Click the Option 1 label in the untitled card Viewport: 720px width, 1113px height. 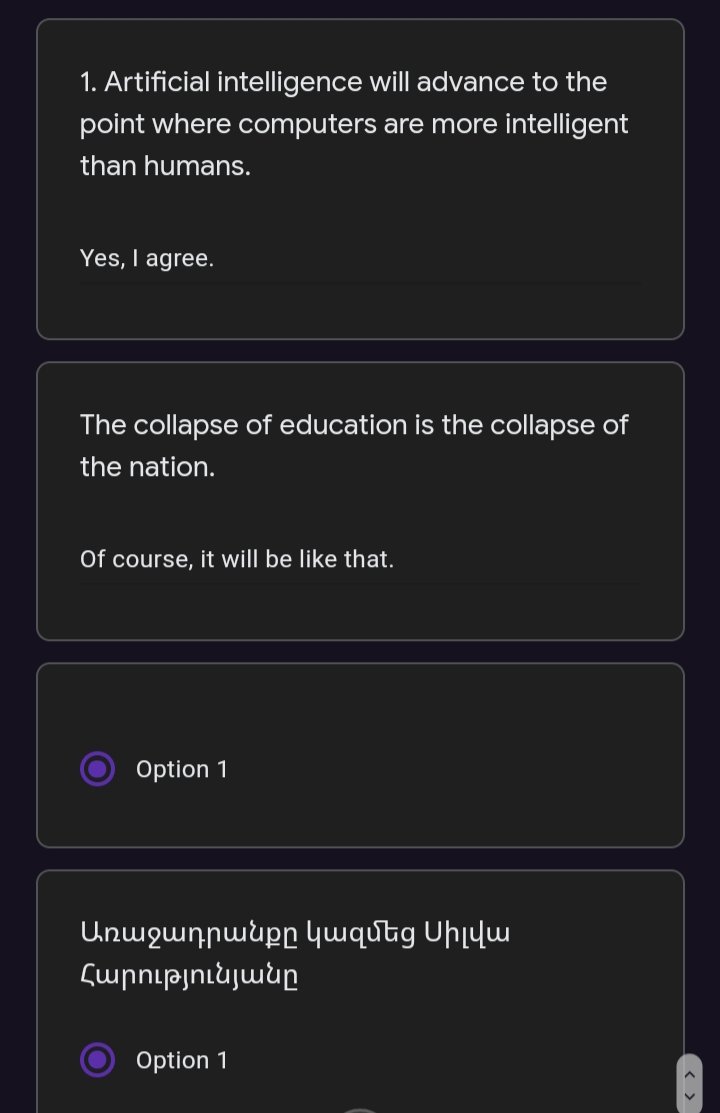coord(182,769)
